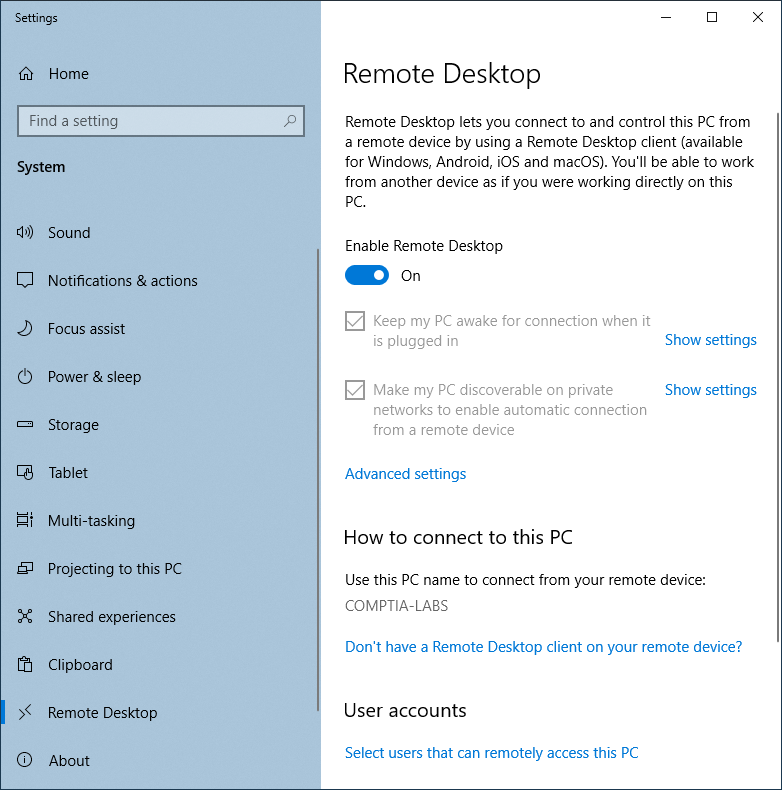Open the Power & sleep icon
This screenshot has width=782, height=790.
(x=25, y=376)
